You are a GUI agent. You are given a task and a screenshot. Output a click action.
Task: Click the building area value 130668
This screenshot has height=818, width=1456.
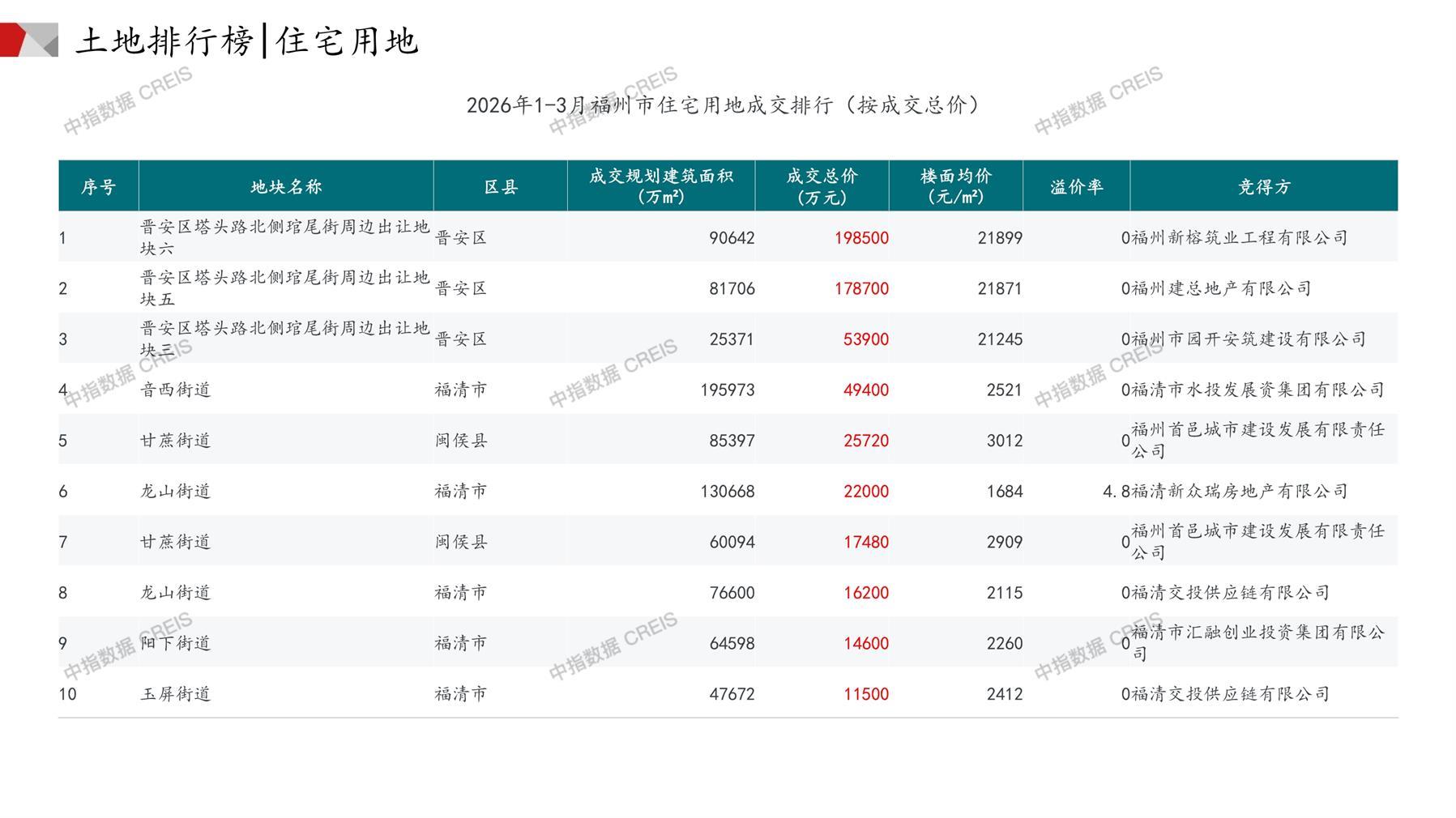coord(727,492)
